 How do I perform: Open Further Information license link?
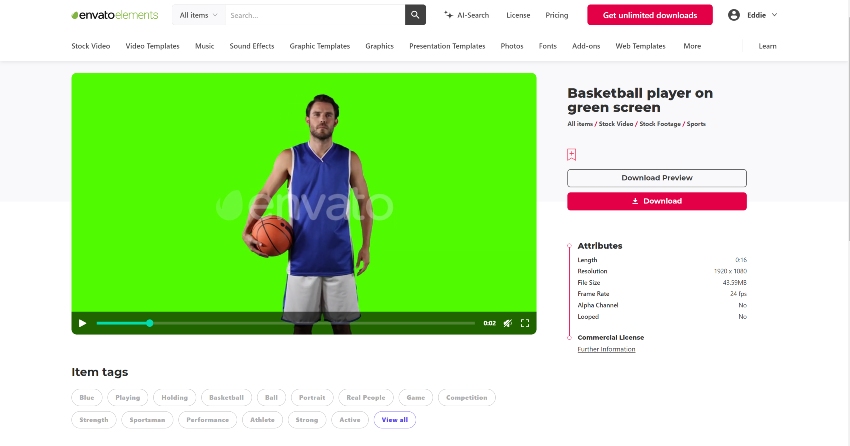(606, 349)
